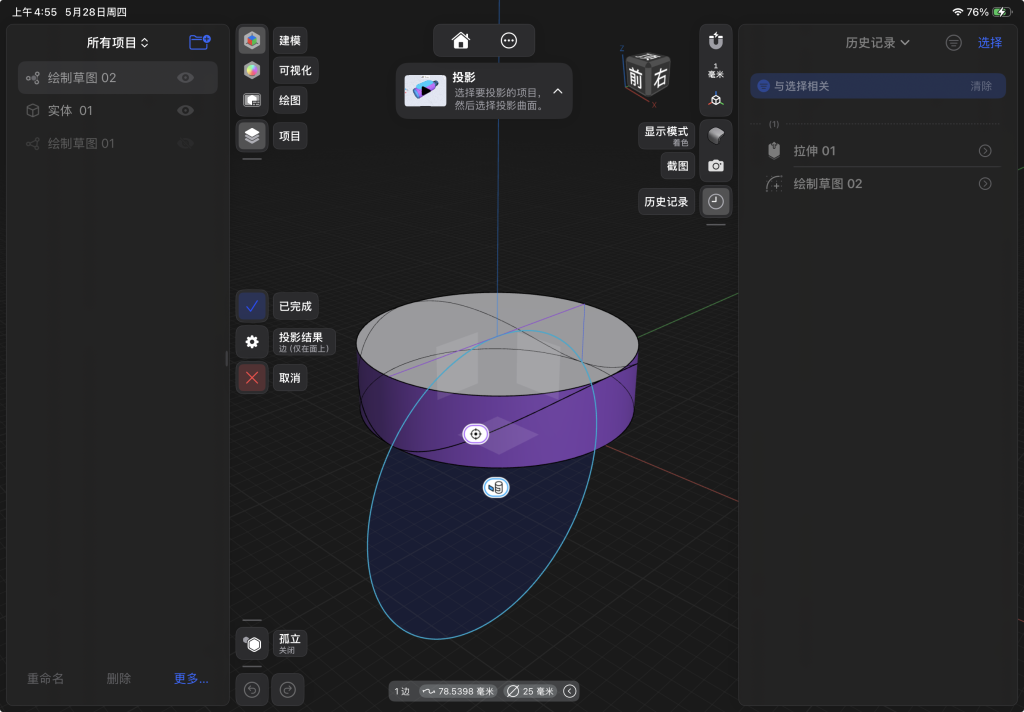The width and height of the screenshot is (1024, 712).
Task: Adjust the 1 毫米 grid snap setting
Action: click(x=716, y=71)
